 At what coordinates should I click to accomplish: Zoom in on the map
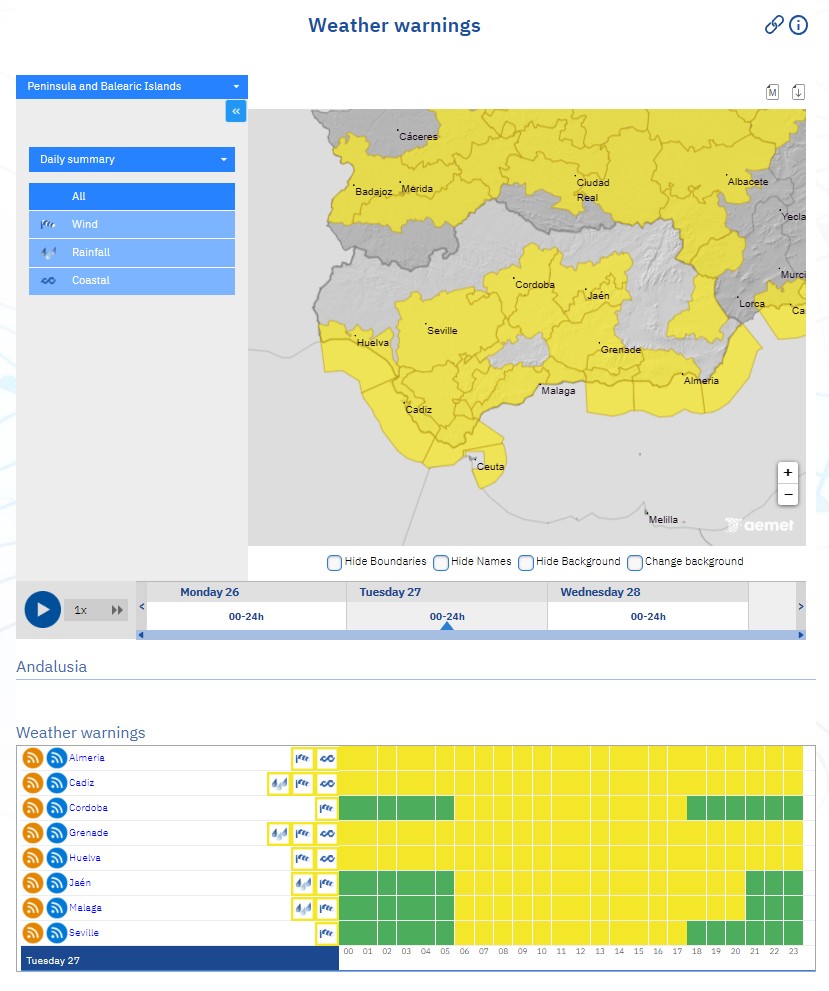tap(788, 472)
